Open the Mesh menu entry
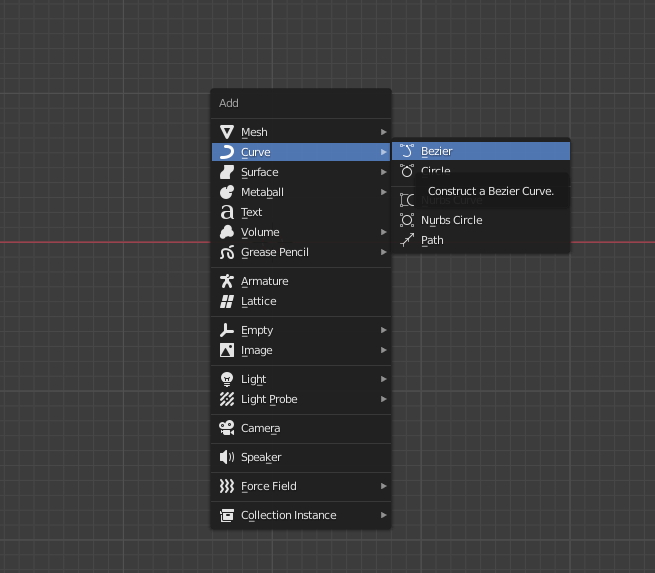 click(x=301, y=132)
